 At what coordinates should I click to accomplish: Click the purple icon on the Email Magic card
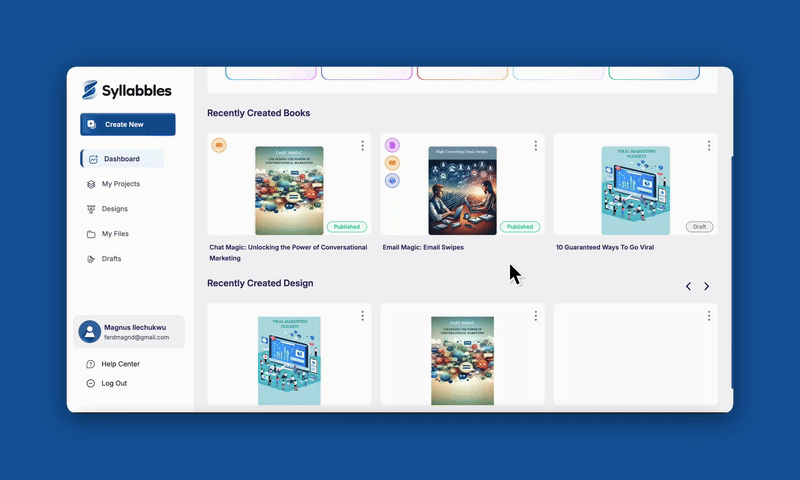pyautogui.click(x=392, y=145)
